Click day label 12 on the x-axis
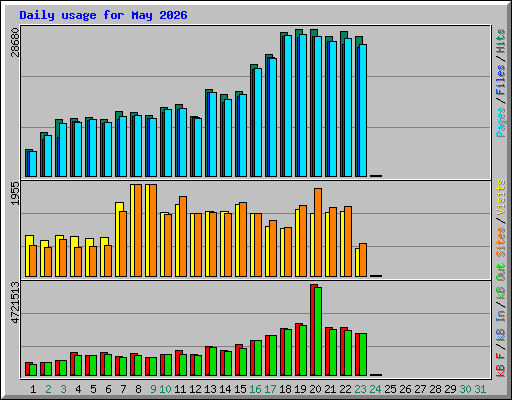 195,389
